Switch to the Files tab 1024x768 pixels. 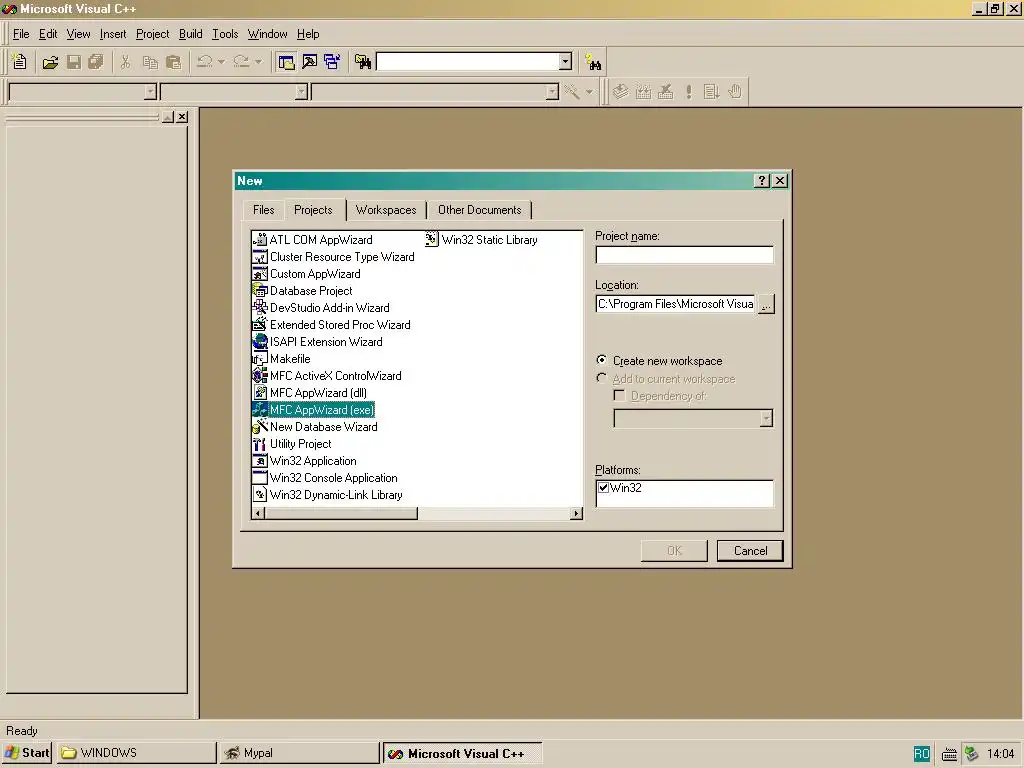click(264, 210)
